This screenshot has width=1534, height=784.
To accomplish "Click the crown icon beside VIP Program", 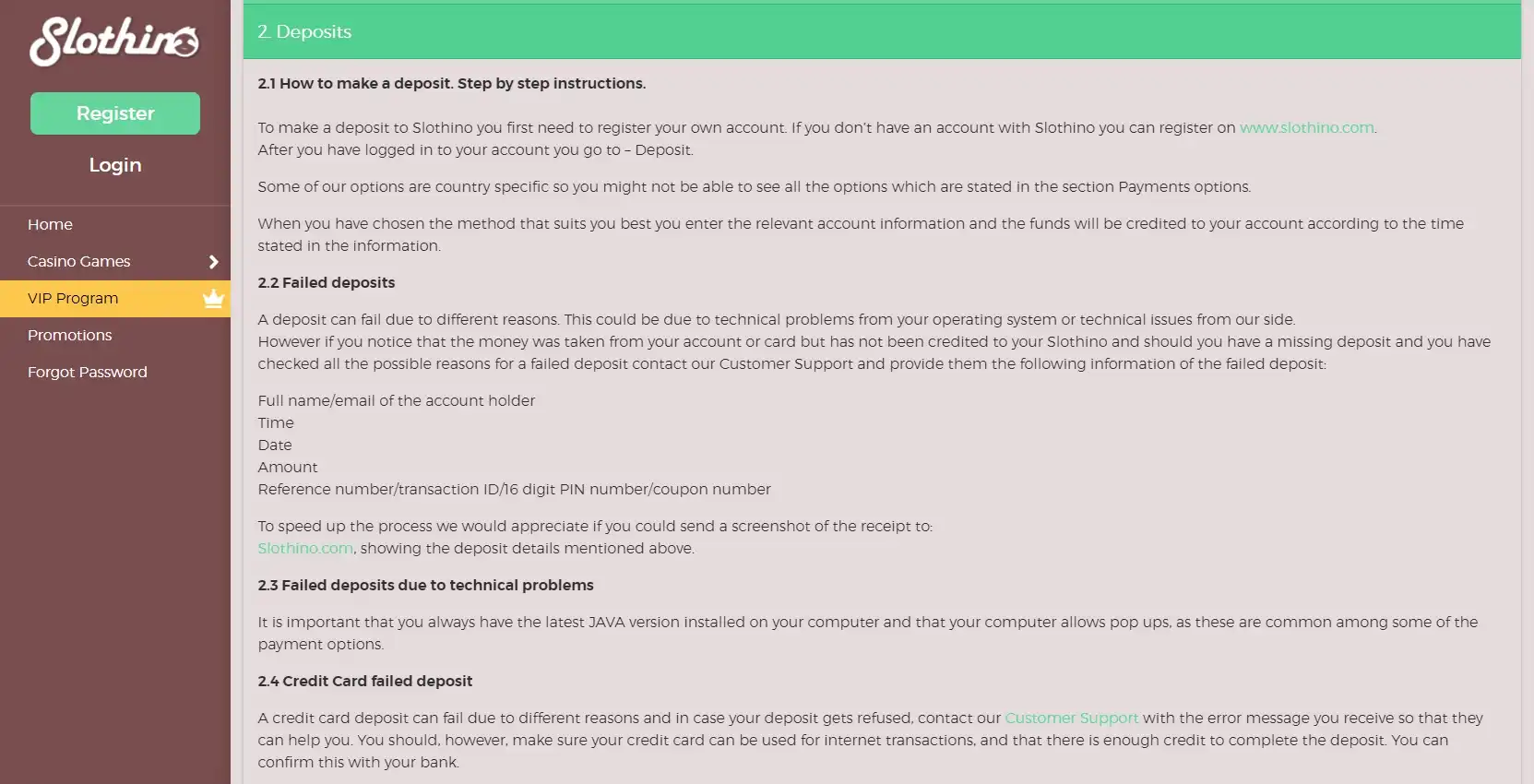I will pos(214,298).
